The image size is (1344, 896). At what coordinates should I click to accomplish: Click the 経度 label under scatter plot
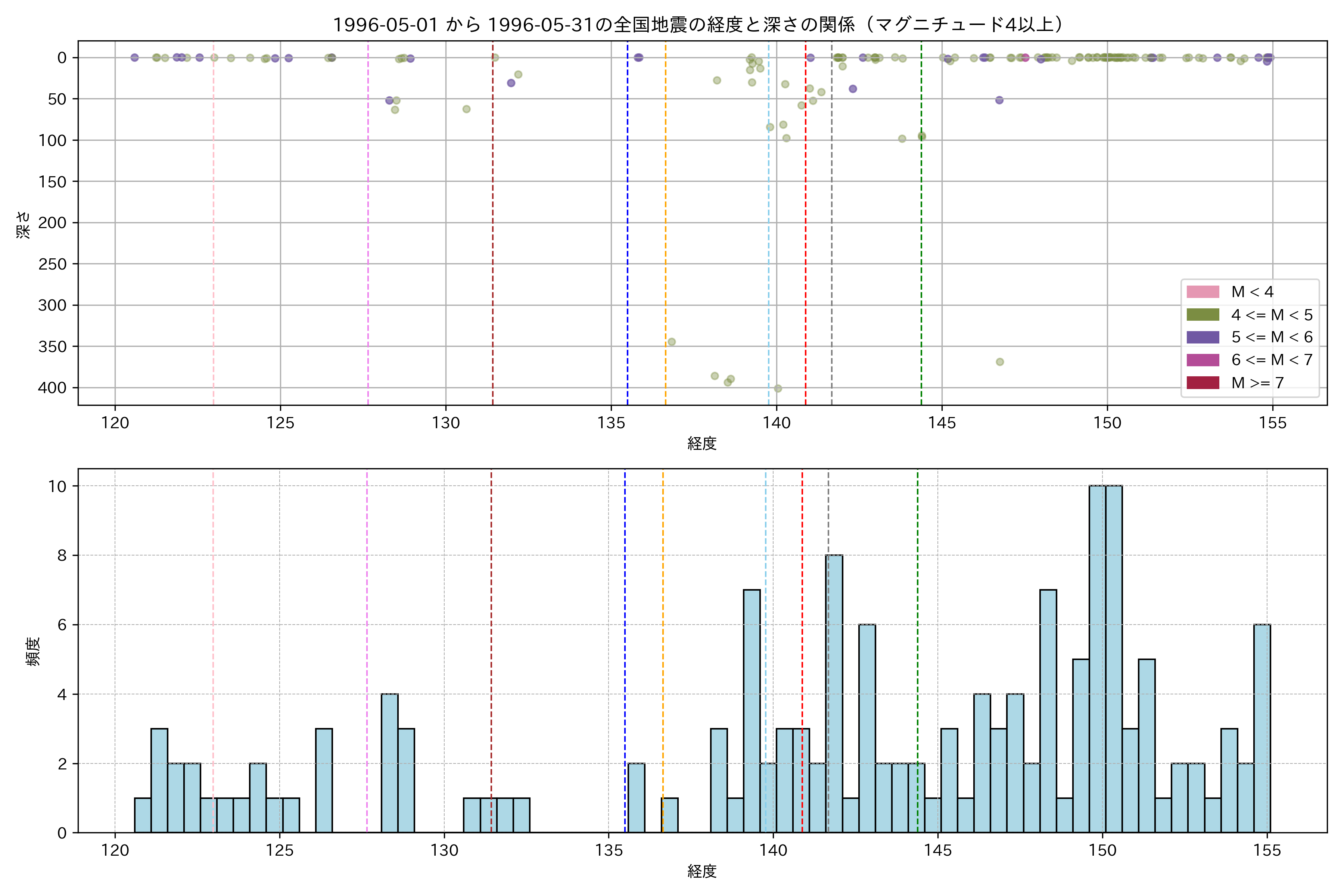point(702,443)
